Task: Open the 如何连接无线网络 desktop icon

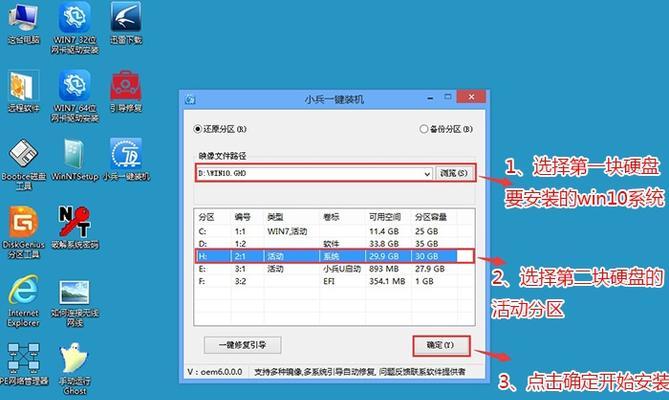Action: pyautogui.click(x=74, y=304)
